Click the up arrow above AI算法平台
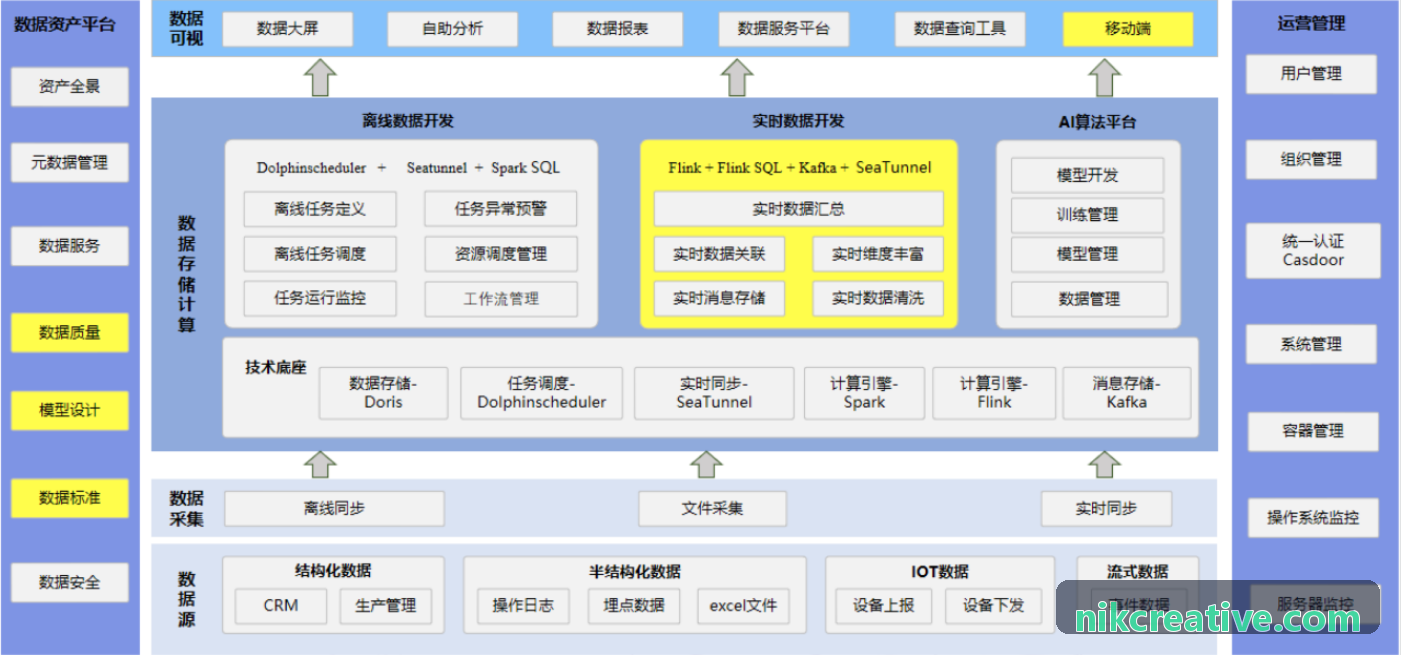 click(x=1105, y=77)
